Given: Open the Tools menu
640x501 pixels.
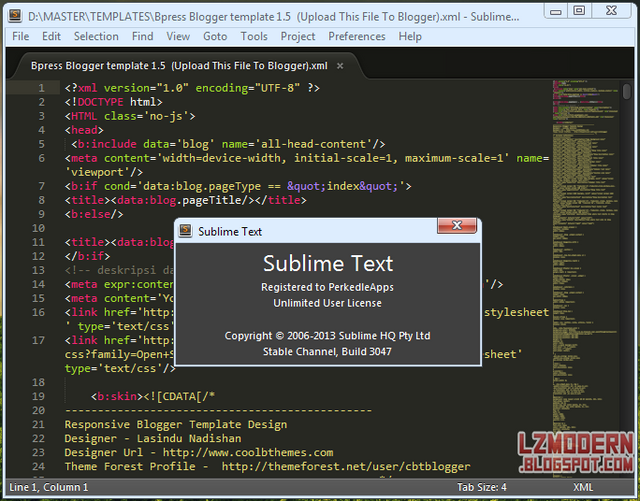Looking at the screenshot, I should pos(254,36).
